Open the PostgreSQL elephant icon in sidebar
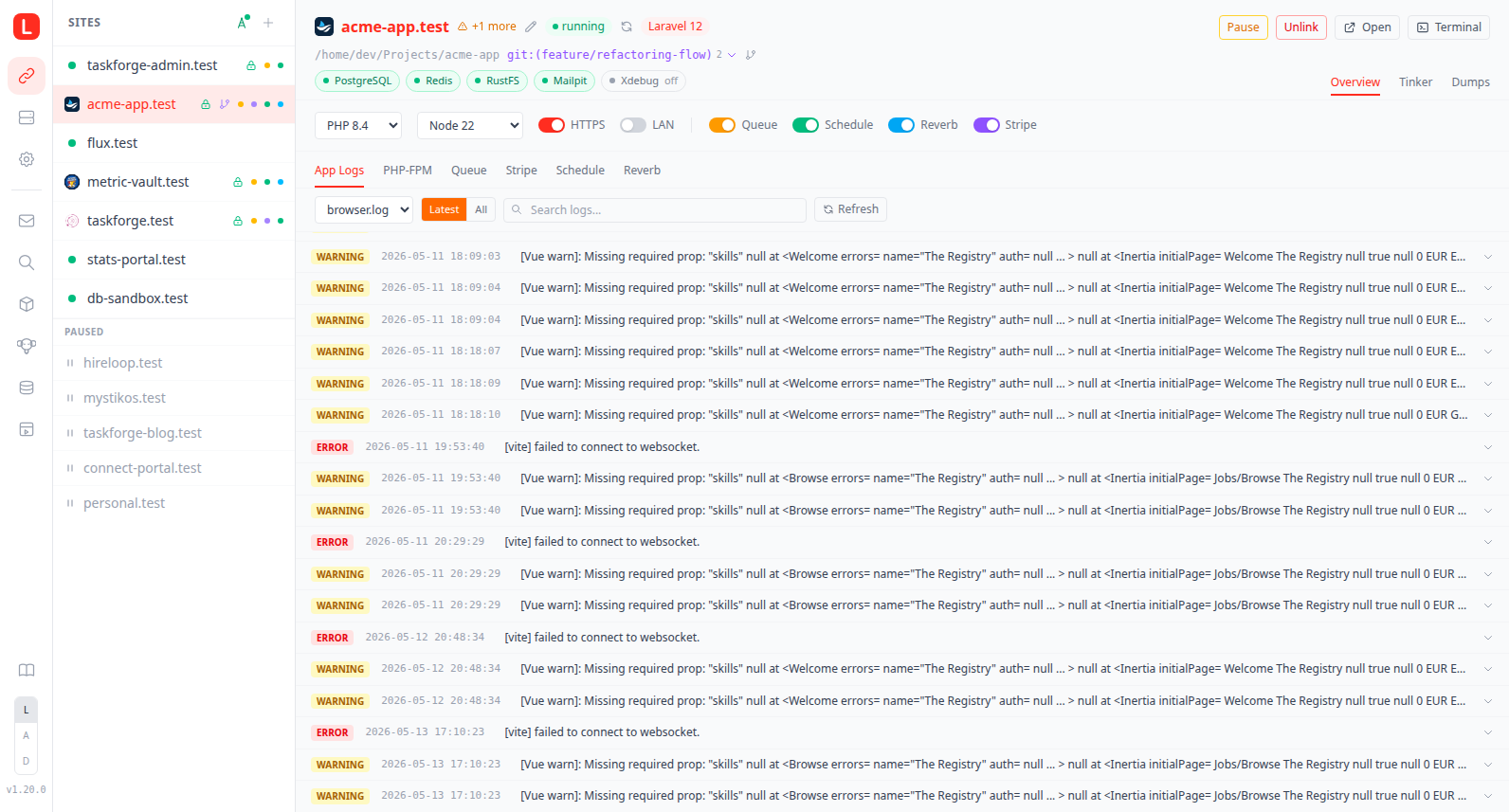 (27, 346)
